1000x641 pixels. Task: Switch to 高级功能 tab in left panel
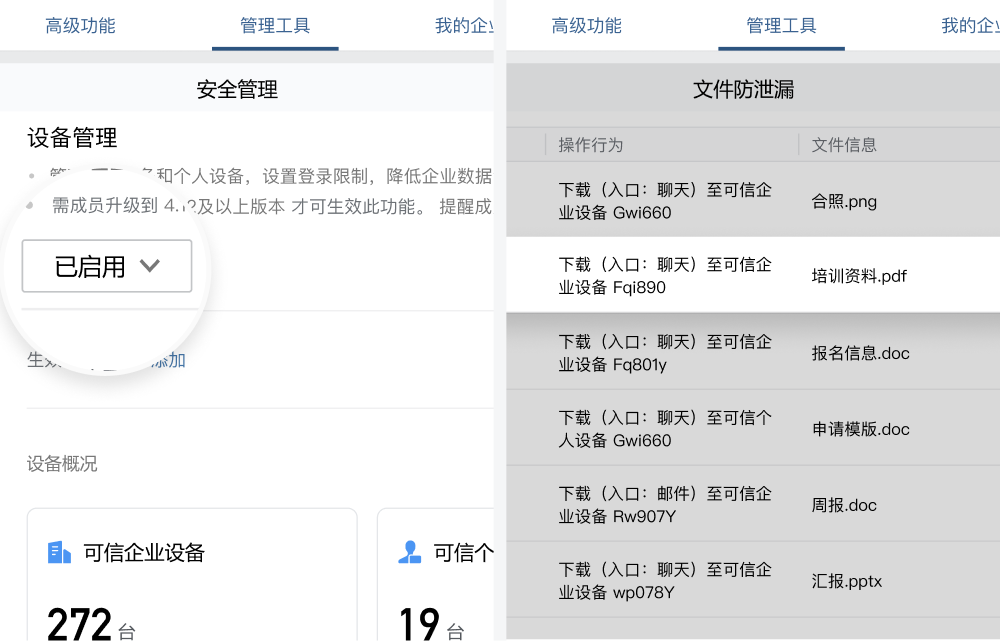pyautogui.click(x=80, y=26)
